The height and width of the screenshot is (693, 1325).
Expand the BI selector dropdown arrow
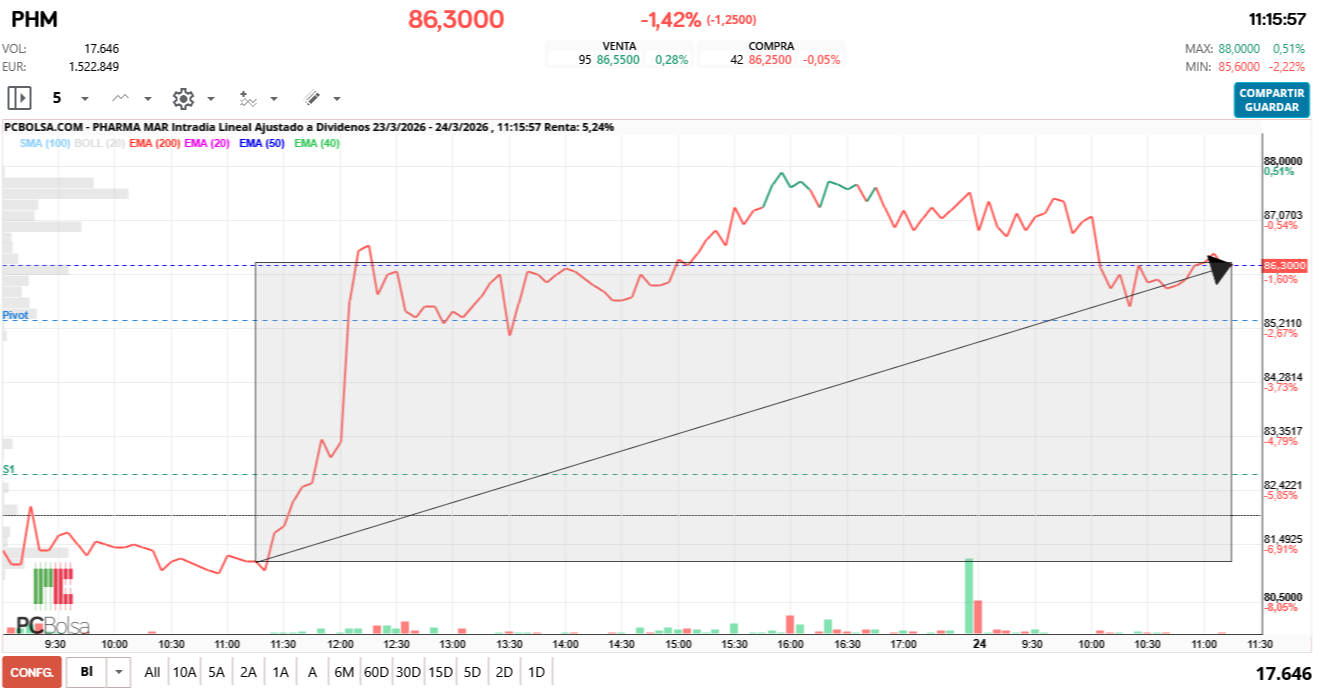pyautogui.click(x=120, y=672)
